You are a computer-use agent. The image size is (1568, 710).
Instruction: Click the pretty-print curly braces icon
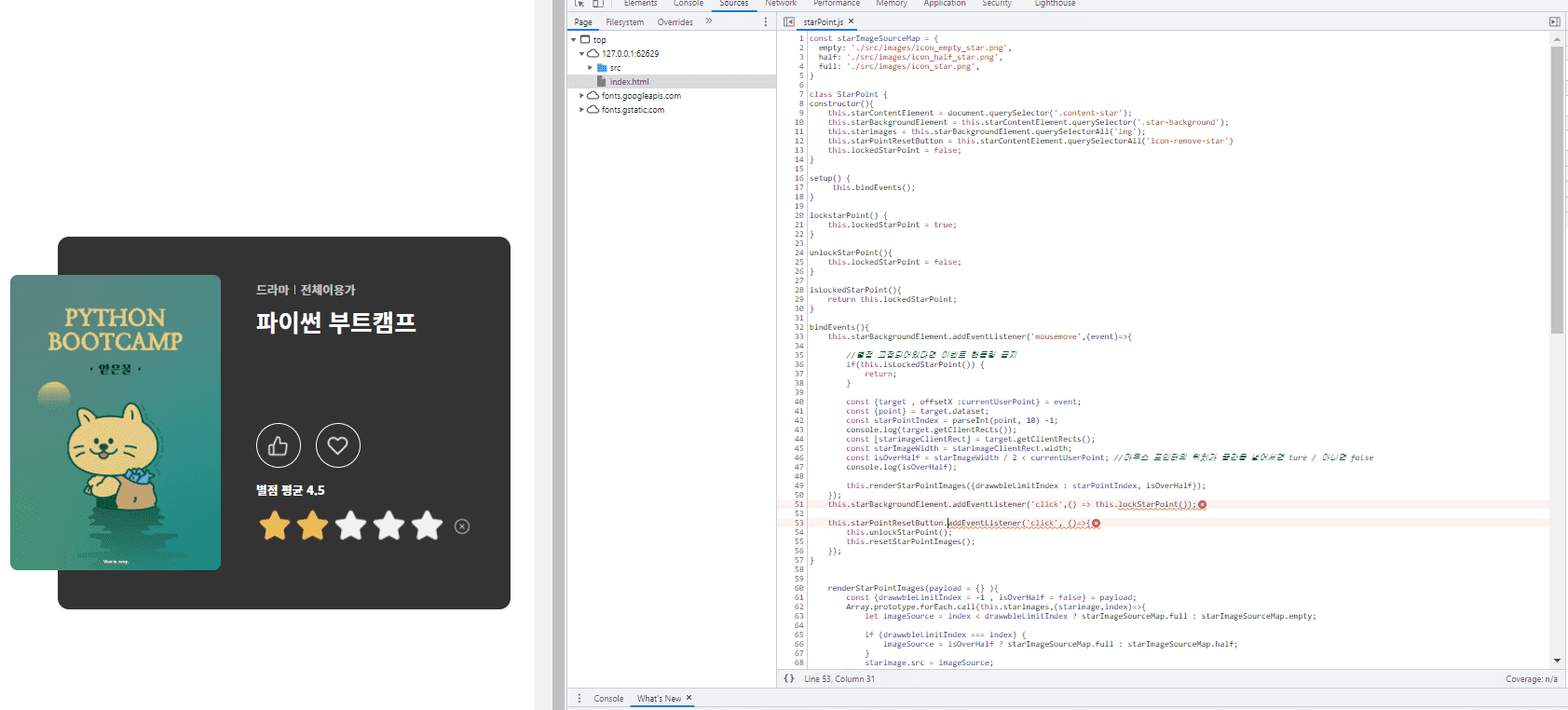coord(789,678)
